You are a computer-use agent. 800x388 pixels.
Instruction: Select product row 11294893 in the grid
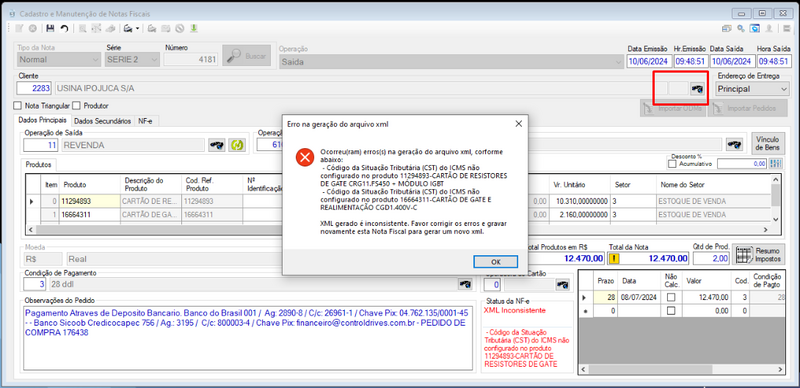pos(90,202)
